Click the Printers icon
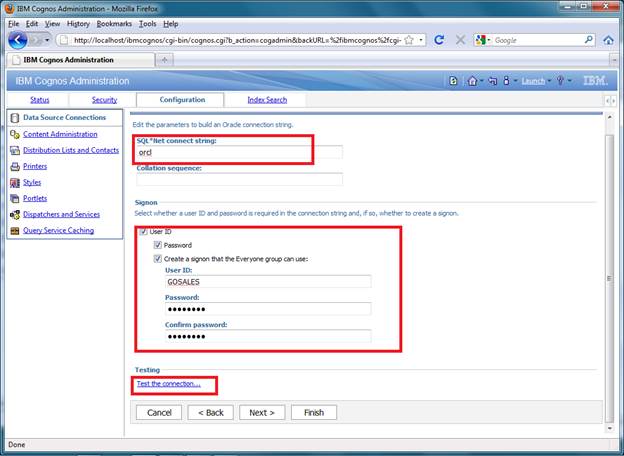Viewport: 624px width, 456px height. [15, 166]
